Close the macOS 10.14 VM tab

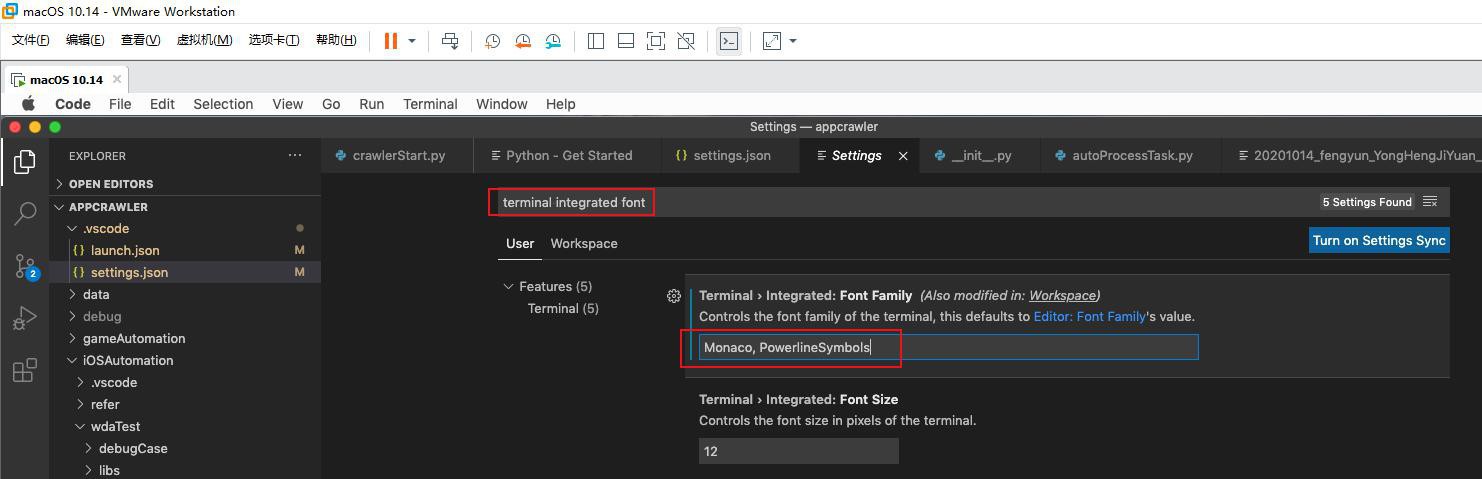pos(117,79)
